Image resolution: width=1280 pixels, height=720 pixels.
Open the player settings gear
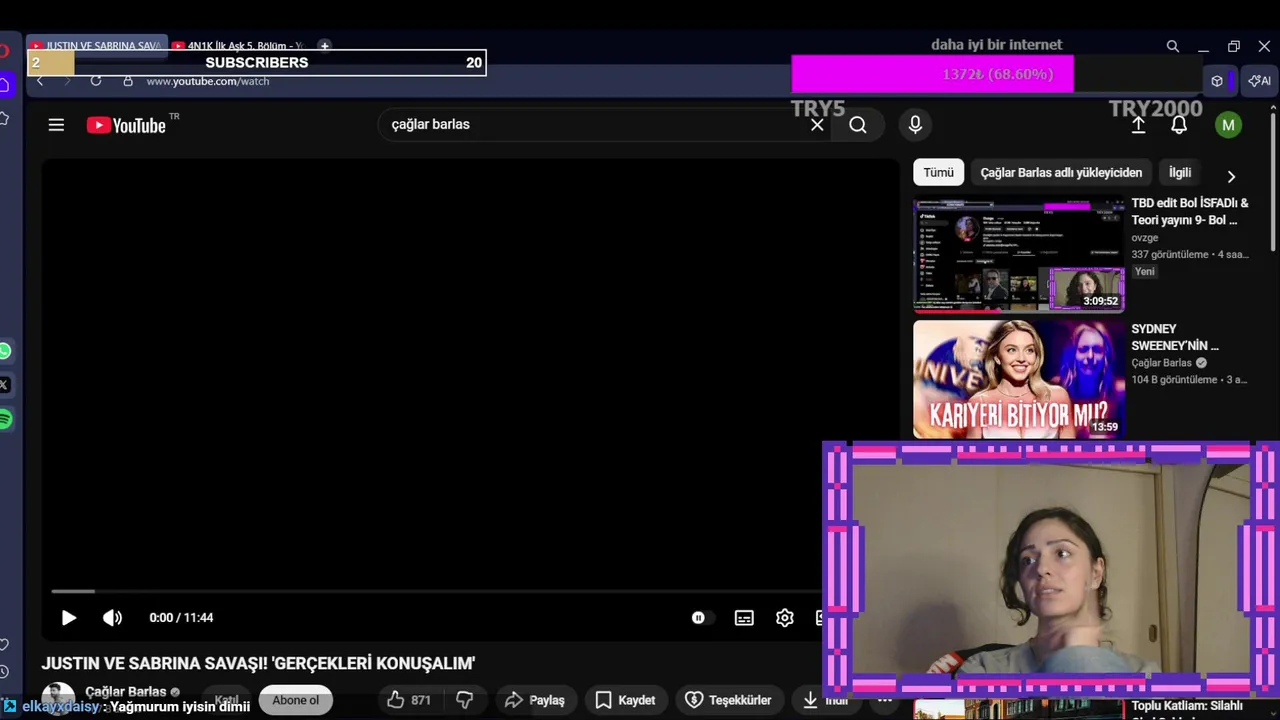coord(785,618)
